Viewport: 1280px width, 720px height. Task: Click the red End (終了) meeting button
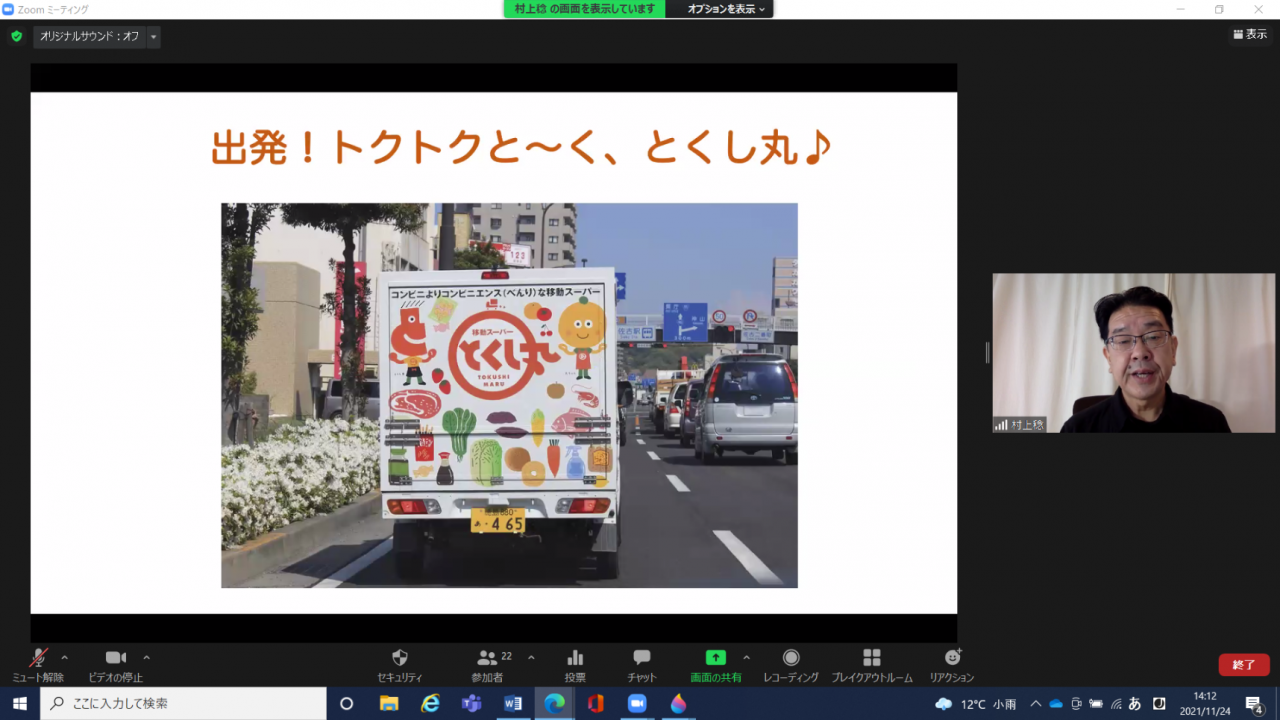[x=1244, y=665]
